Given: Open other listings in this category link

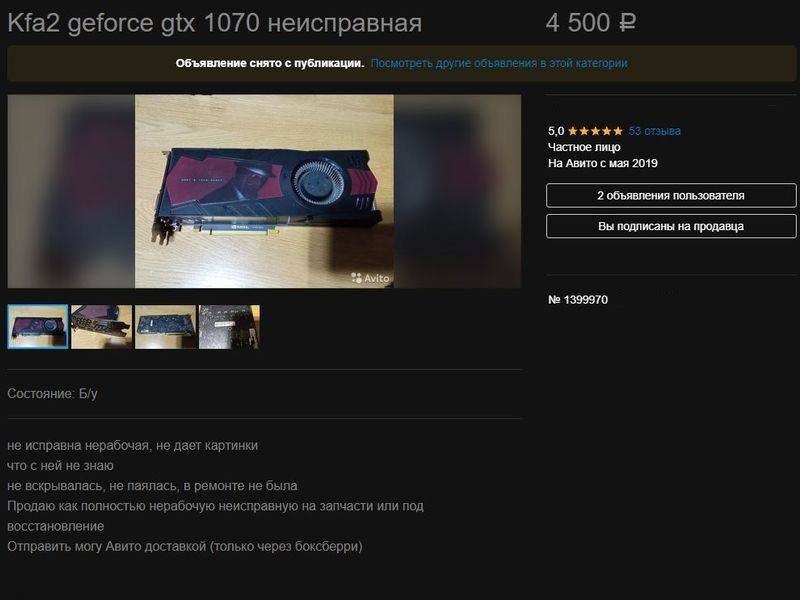Looking at the screenshot, I should (x=499, y=63).
